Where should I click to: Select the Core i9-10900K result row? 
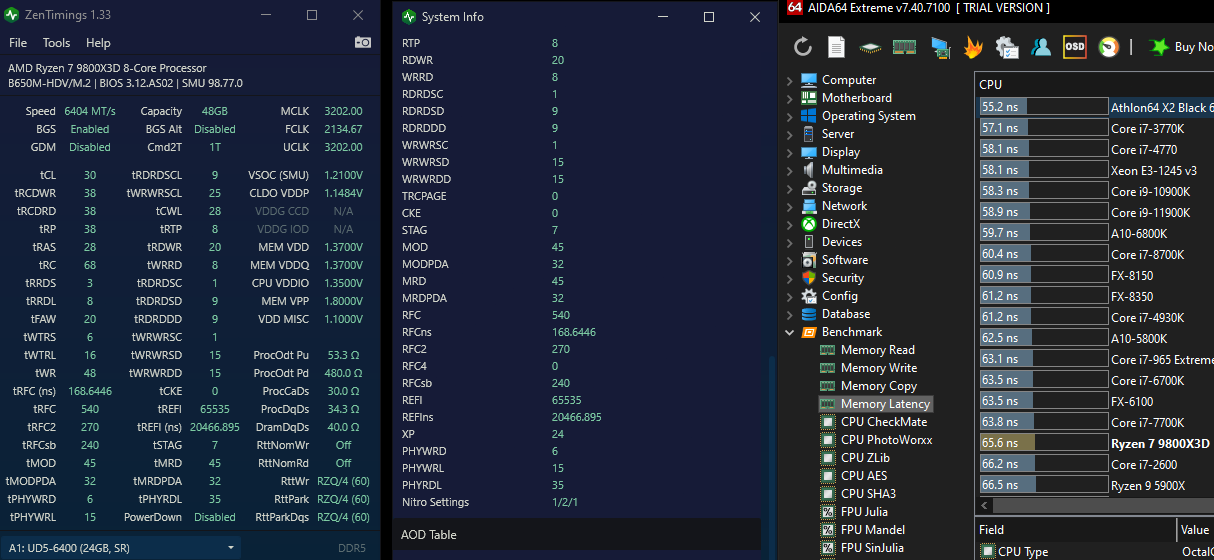(x=1095, y=191)
